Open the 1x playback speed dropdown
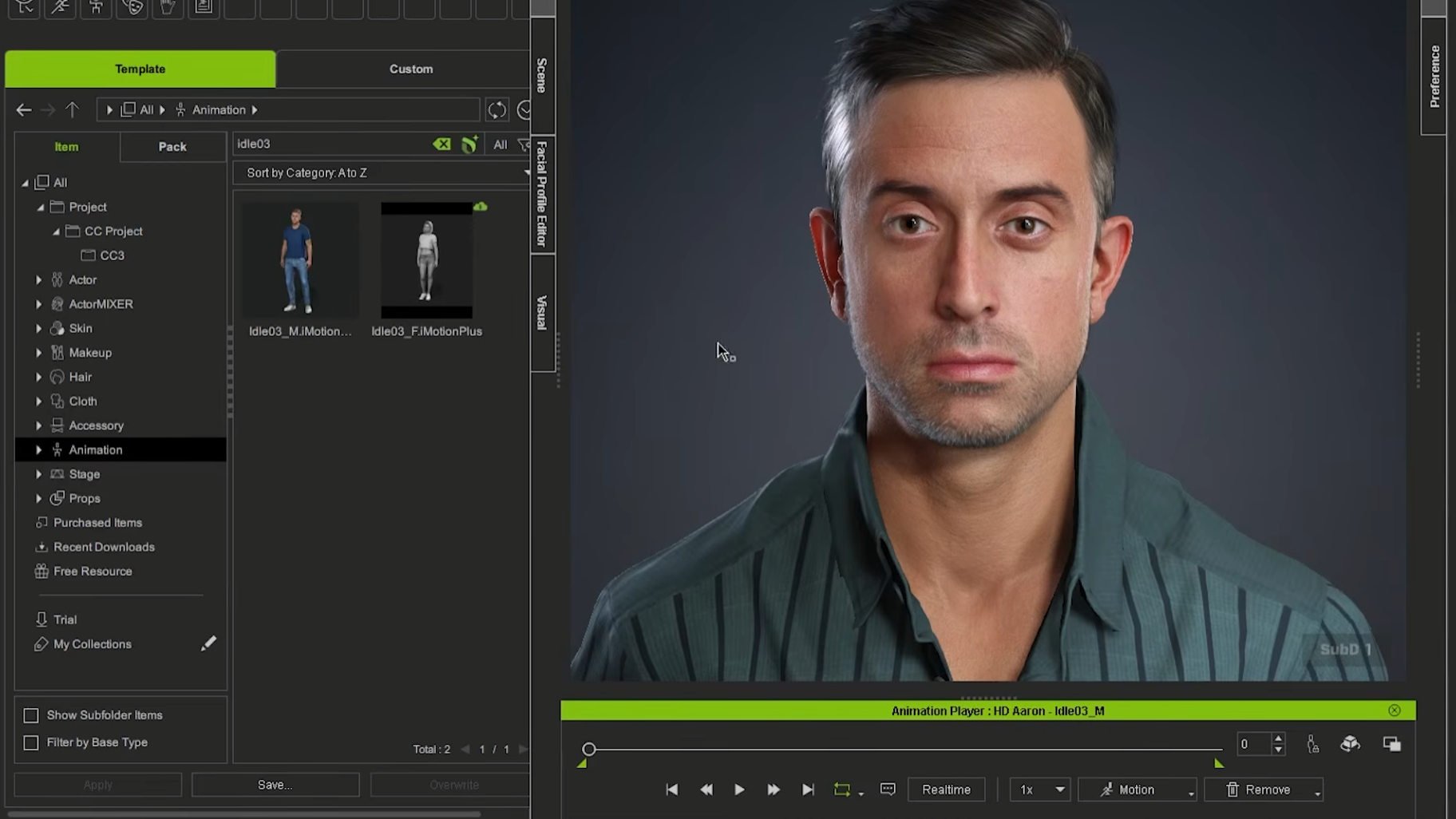 pos(1039,789)
